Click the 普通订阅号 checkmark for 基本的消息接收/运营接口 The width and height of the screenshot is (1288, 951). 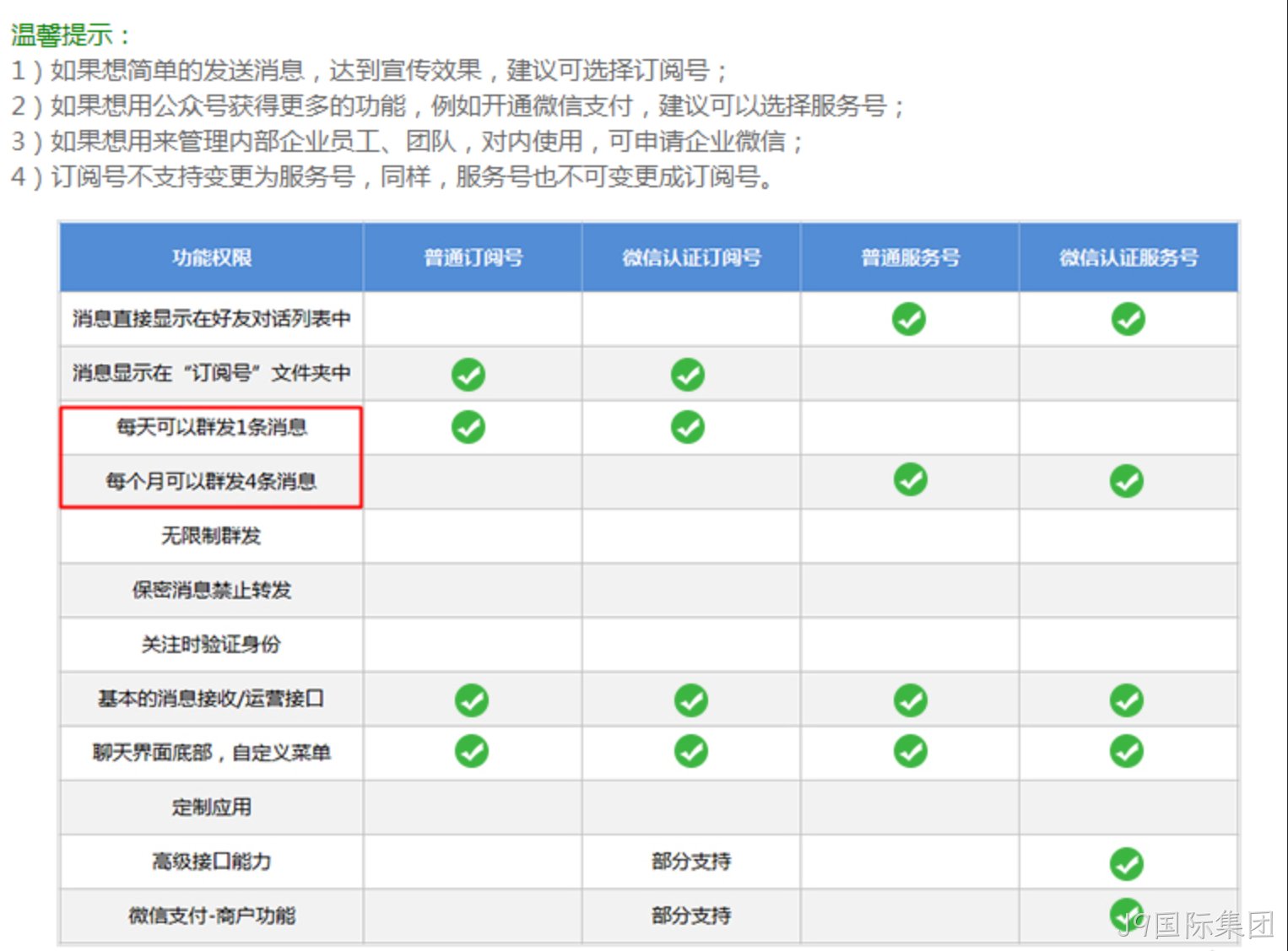472,700
